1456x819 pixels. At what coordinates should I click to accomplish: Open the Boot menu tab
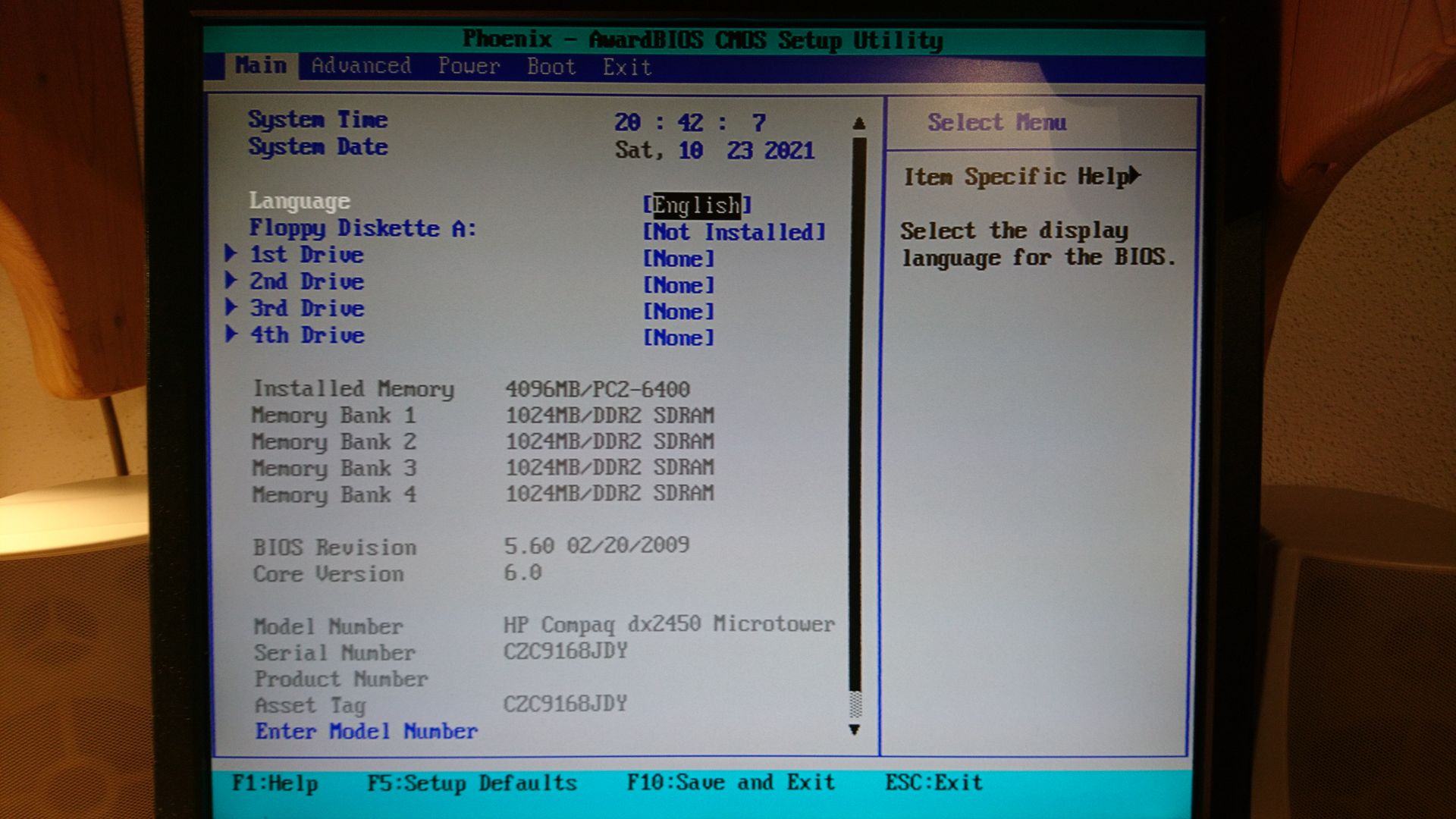551,67
